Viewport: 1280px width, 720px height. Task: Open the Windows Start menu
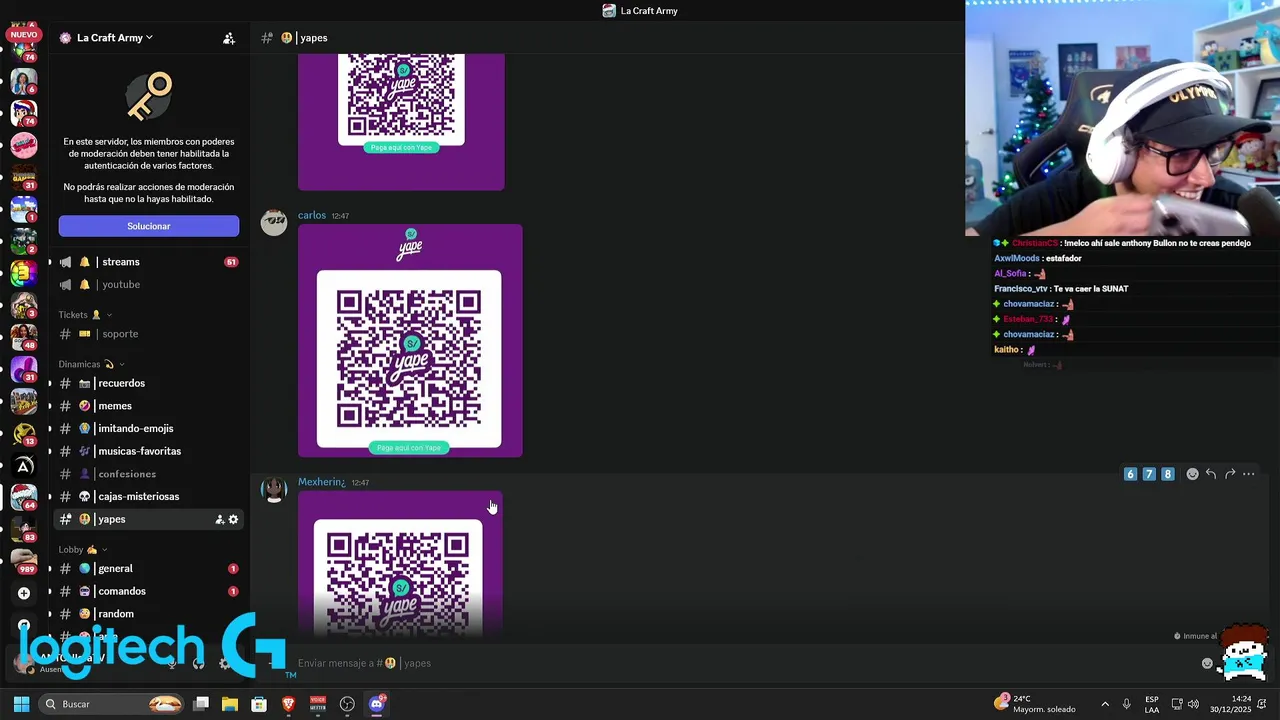point(21,704)
